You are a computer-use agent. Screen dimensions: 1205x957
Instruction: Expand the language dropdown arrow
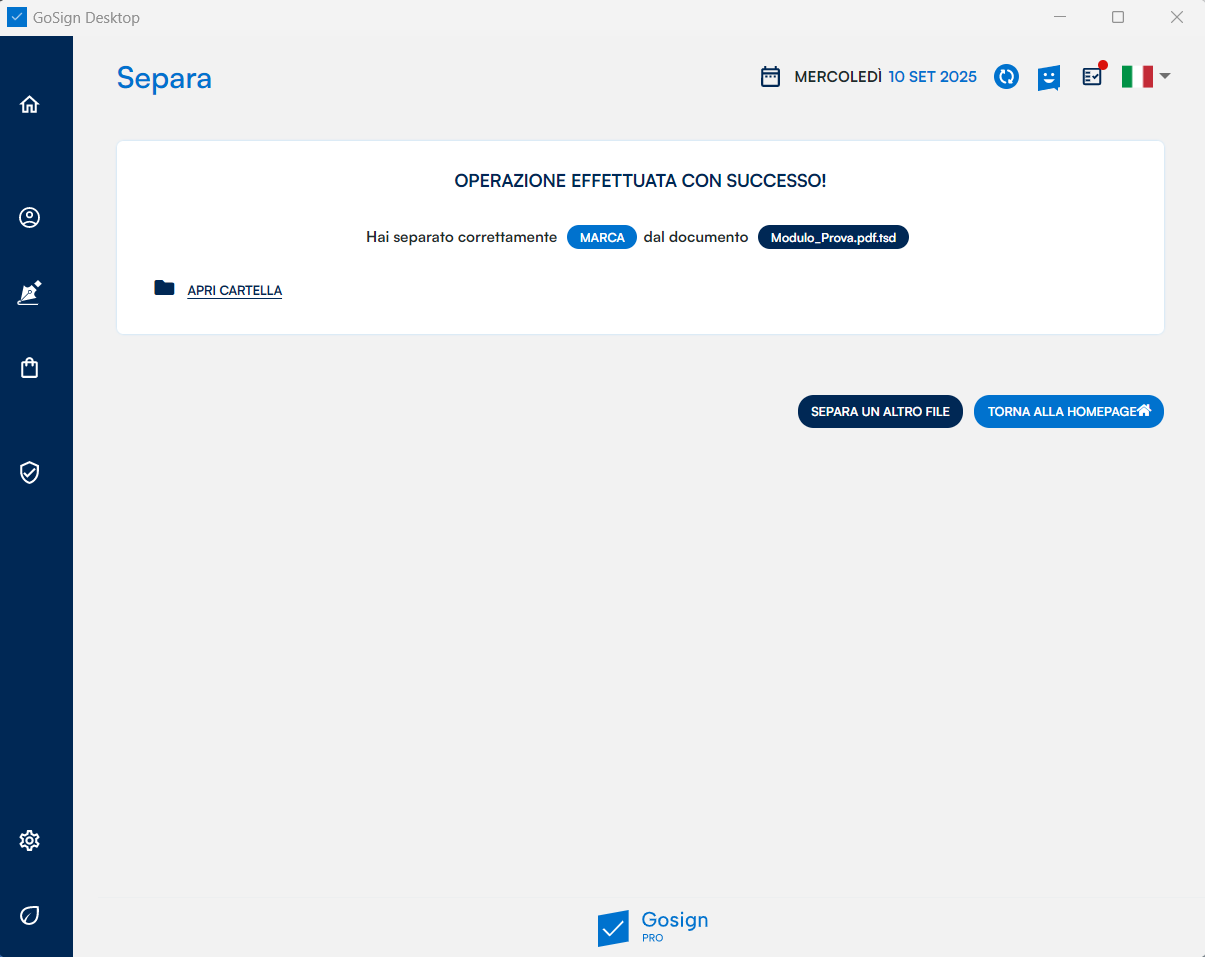[1165, 76]
